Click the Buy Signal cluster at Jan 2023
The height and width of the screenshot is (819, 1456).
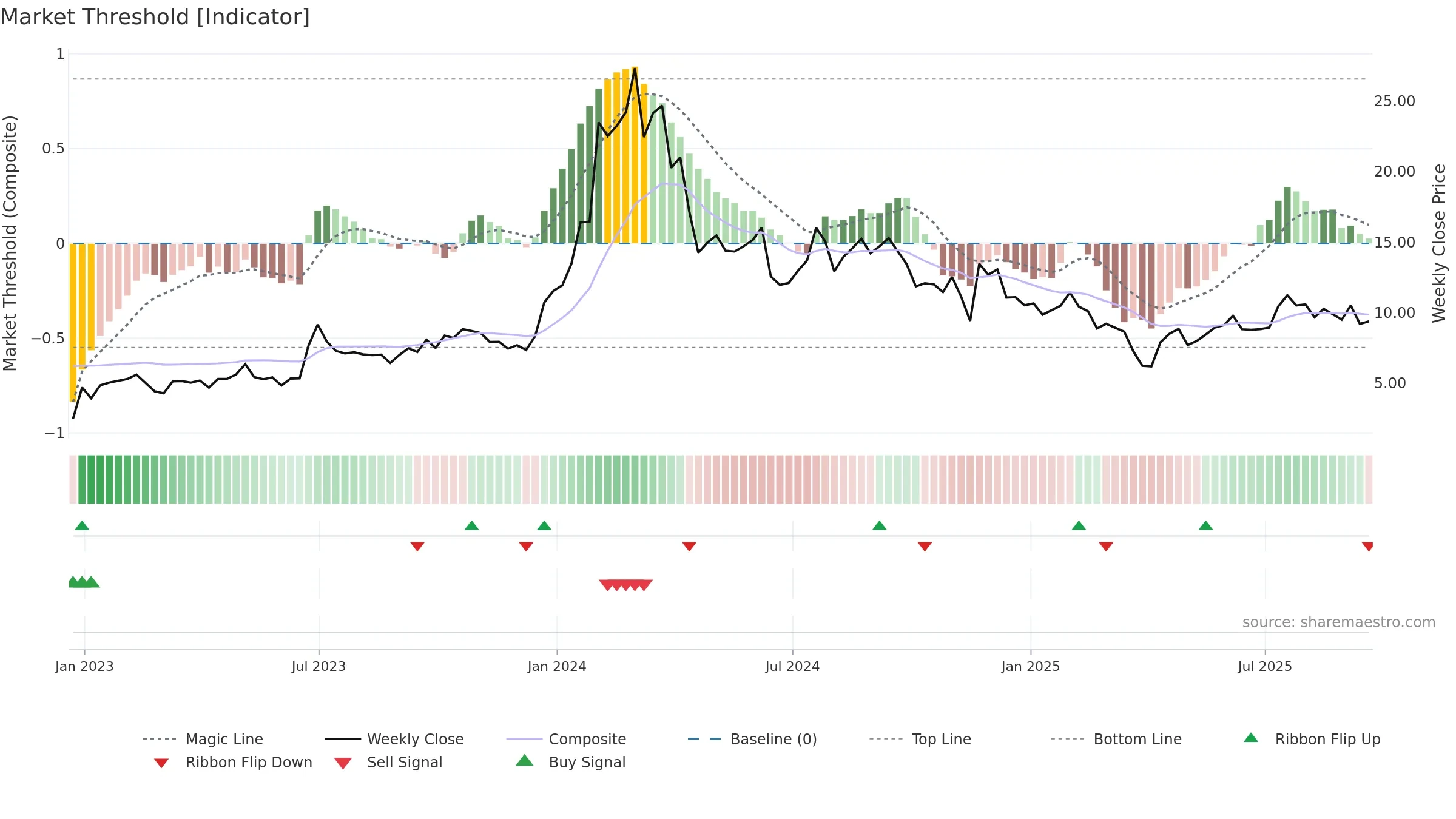84,582
